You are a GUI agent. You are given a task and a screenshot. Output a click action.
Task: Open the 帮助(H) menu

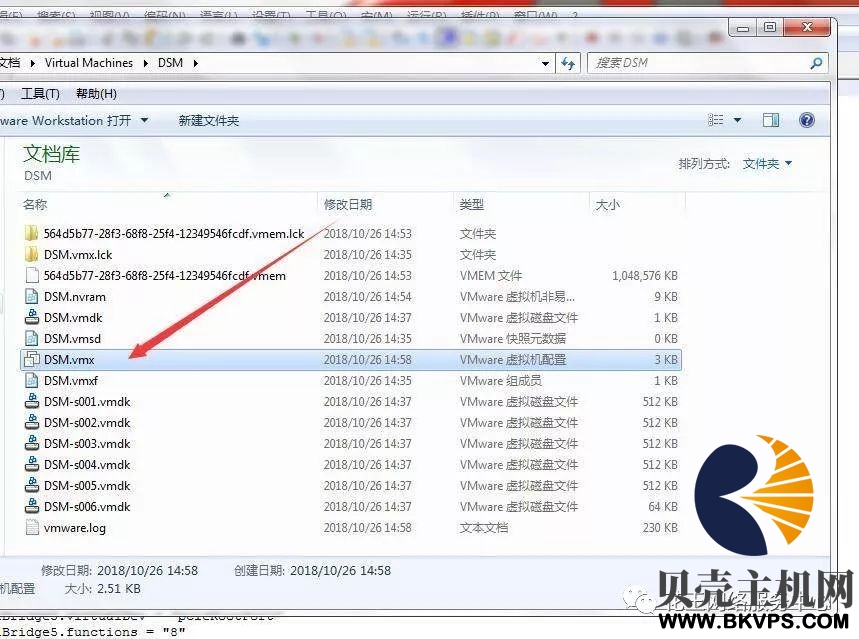coord(96,94)
